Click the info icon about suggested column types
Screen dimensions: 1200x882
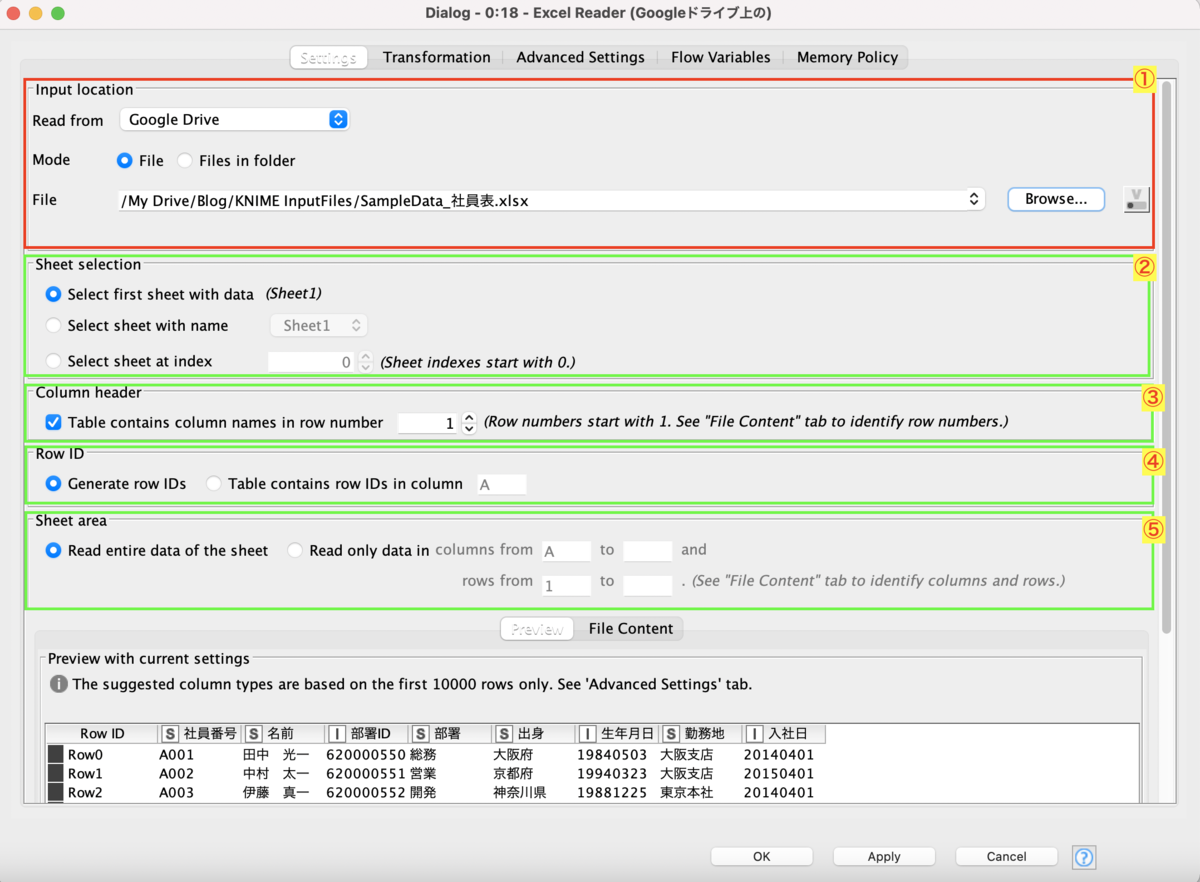pos(58,685)
